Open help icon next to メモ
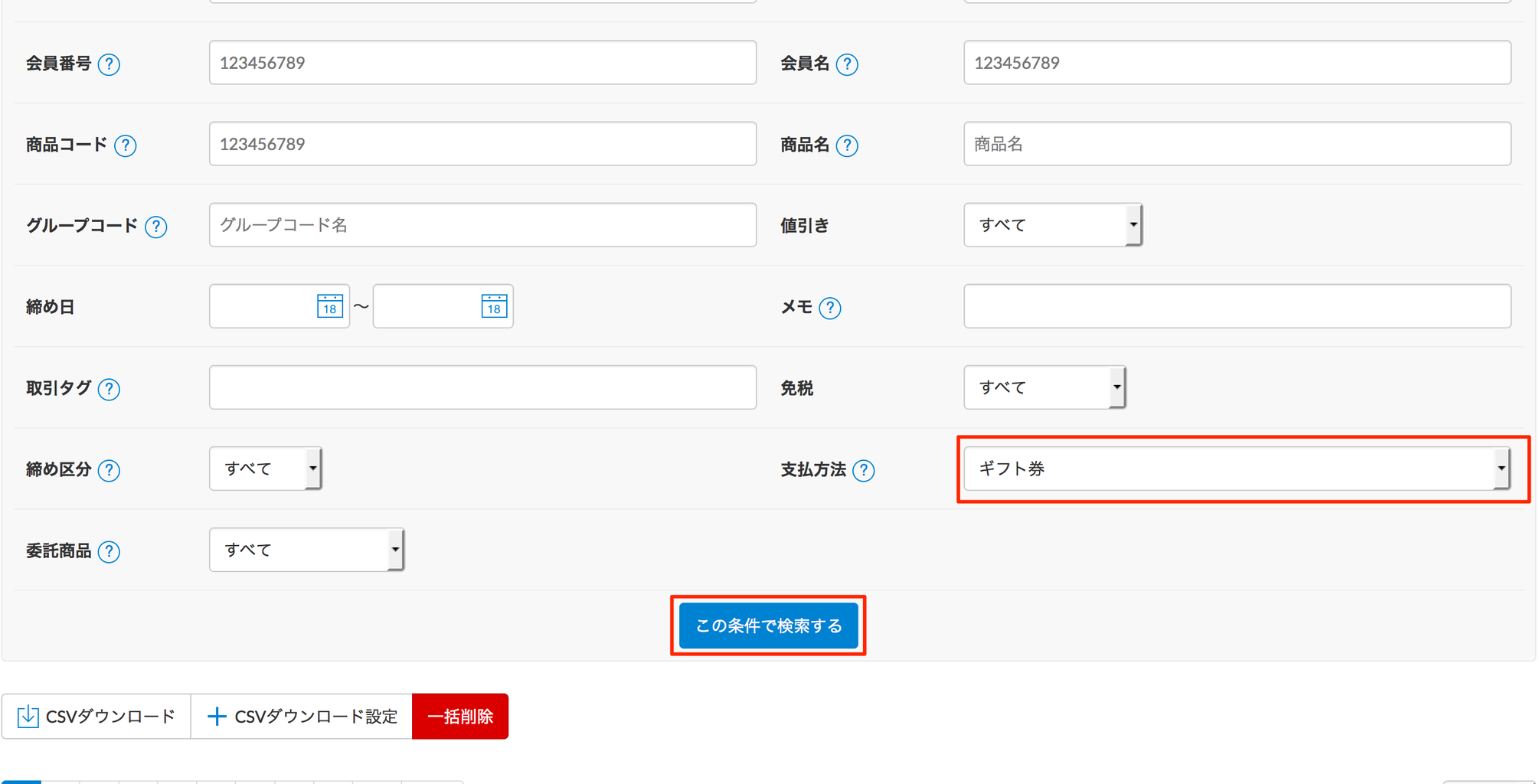The width and height of the screenshot is (1540, 784). click(830, 308)
